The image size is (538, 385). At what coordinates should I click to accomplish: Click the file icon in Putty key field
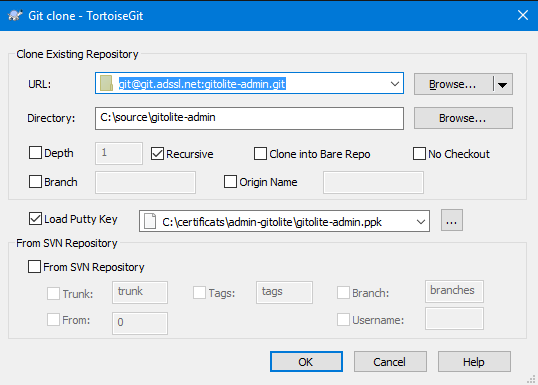click(150, 221)
